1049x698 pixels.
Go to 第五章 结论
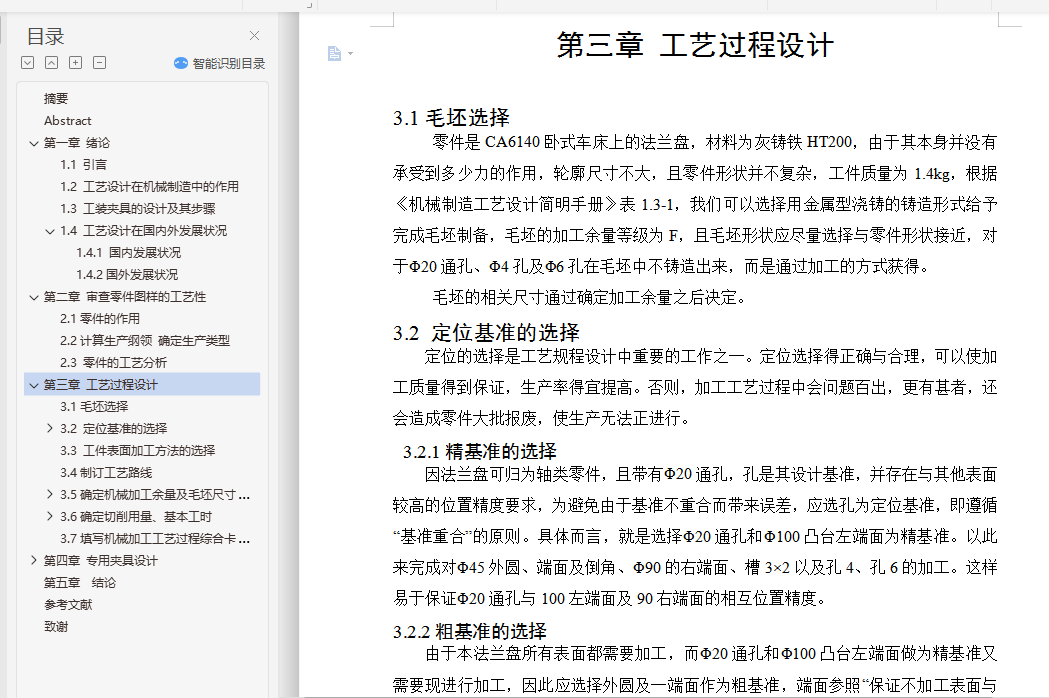pyautogui.click(x=80, y=583)
